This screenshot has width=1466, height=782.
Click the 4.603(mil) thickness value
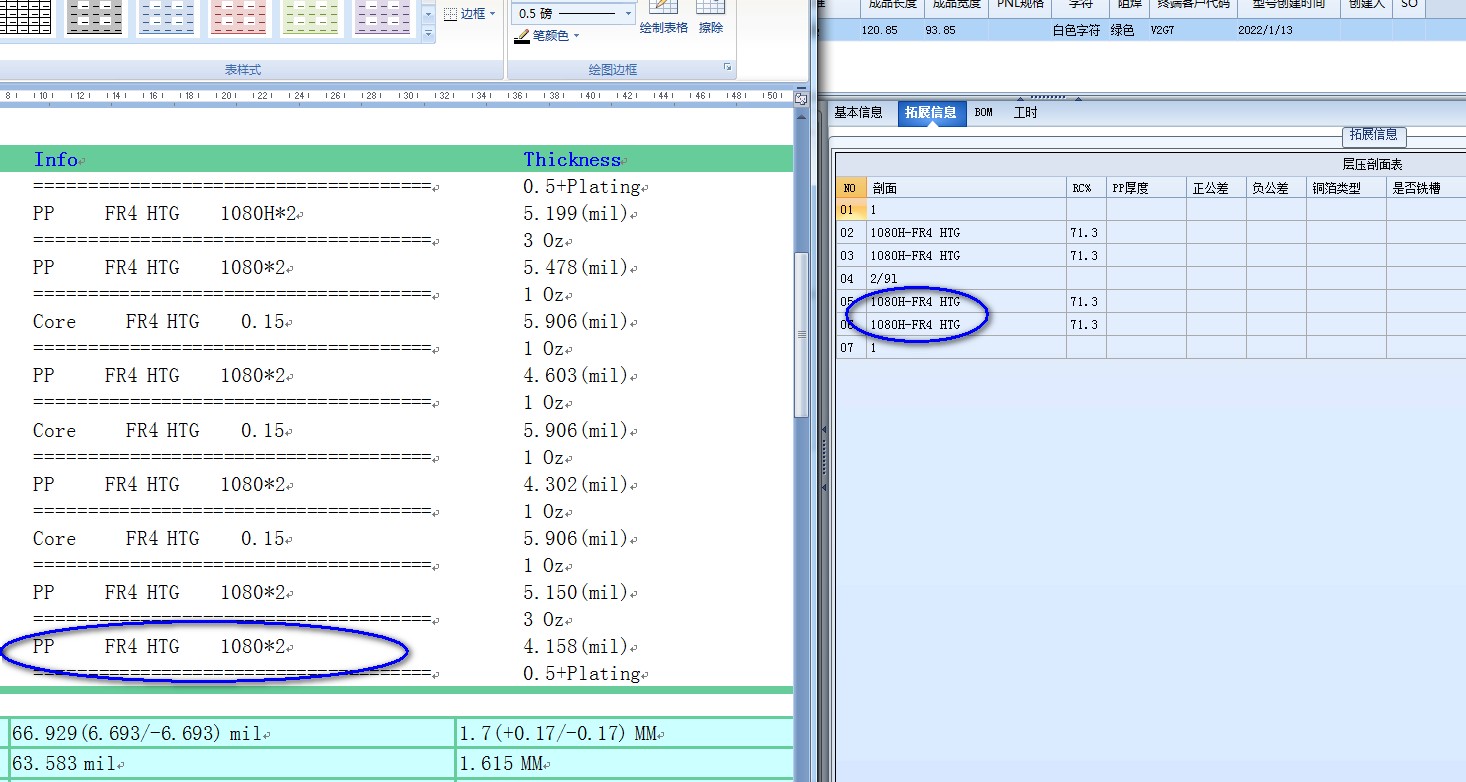[x=575, y=375]
